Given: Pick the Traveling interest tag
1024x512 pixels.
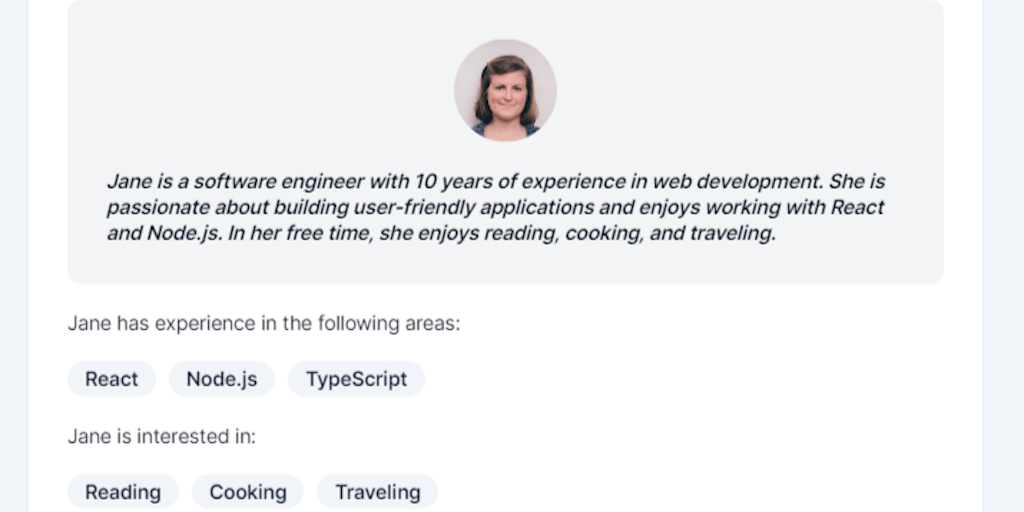Looking at the screenshot, I should point(377,492).
